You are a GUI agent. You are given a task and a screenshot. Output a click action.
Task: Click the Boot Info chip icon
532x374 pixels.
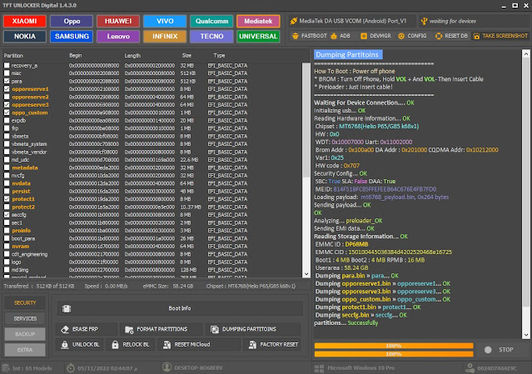point(66,308)
